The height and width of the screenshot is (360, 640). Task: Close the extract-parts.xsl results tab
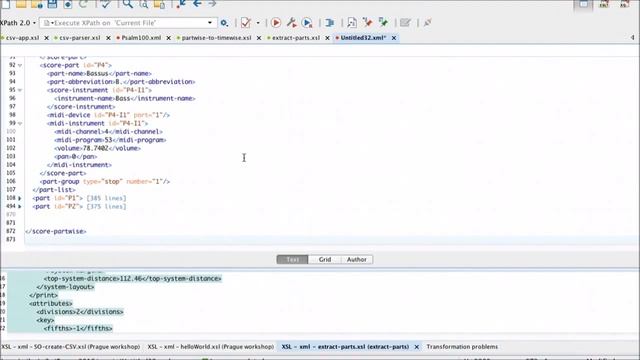(x=416, y=347)
